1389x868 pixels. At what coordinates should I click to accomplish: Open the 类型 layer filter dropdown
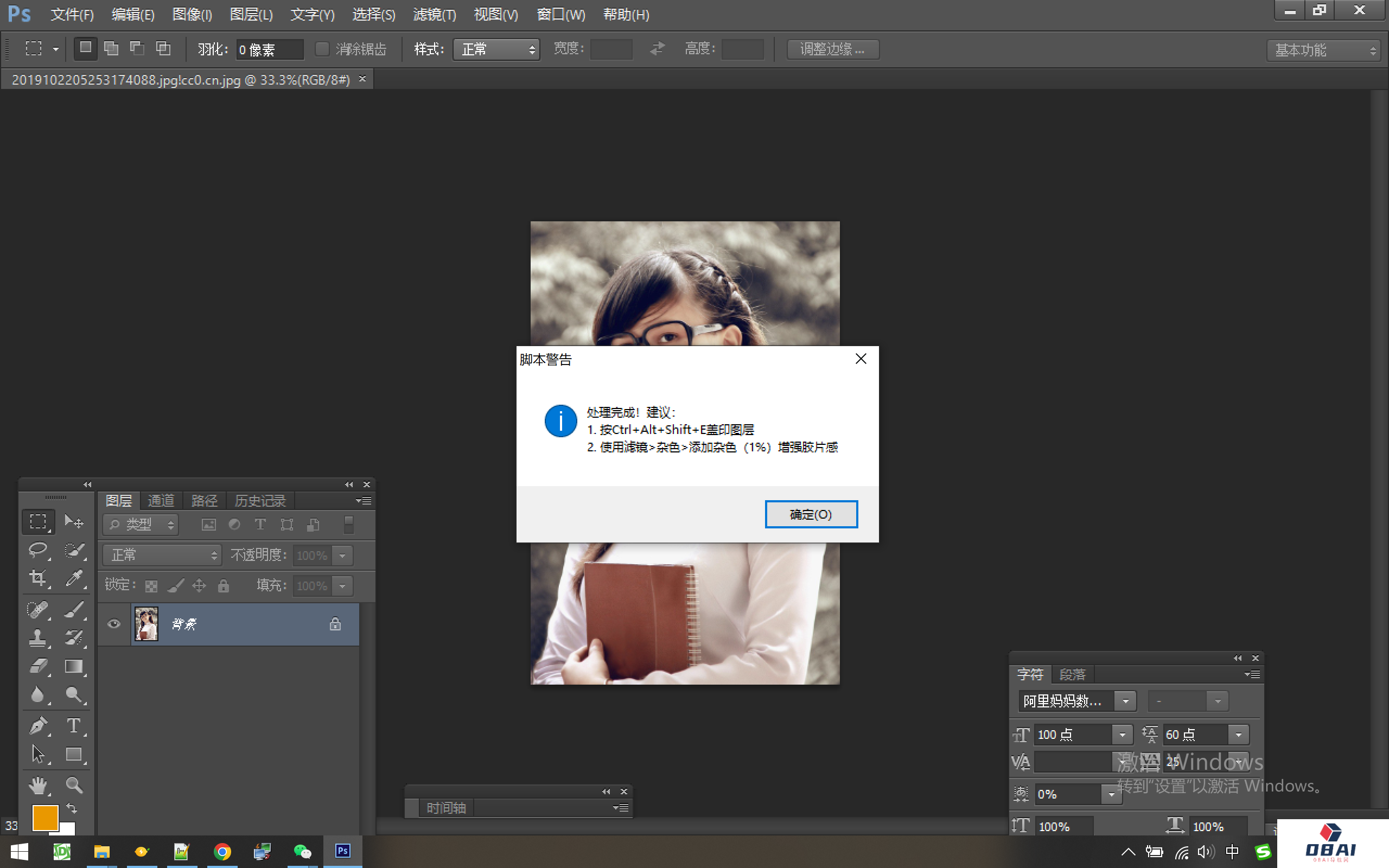pyautogui.click(x=140, y=524)
